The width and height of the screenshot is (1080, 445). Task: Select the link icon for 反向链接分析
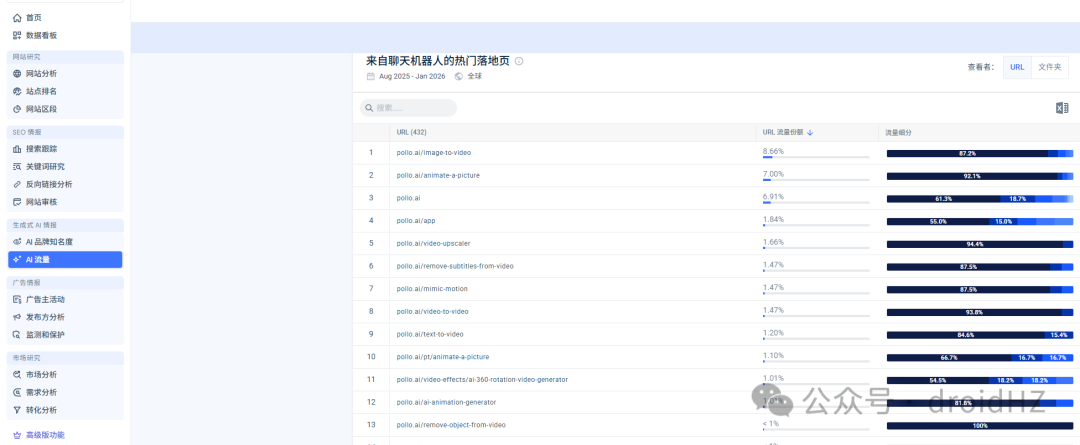coord(17,184)
